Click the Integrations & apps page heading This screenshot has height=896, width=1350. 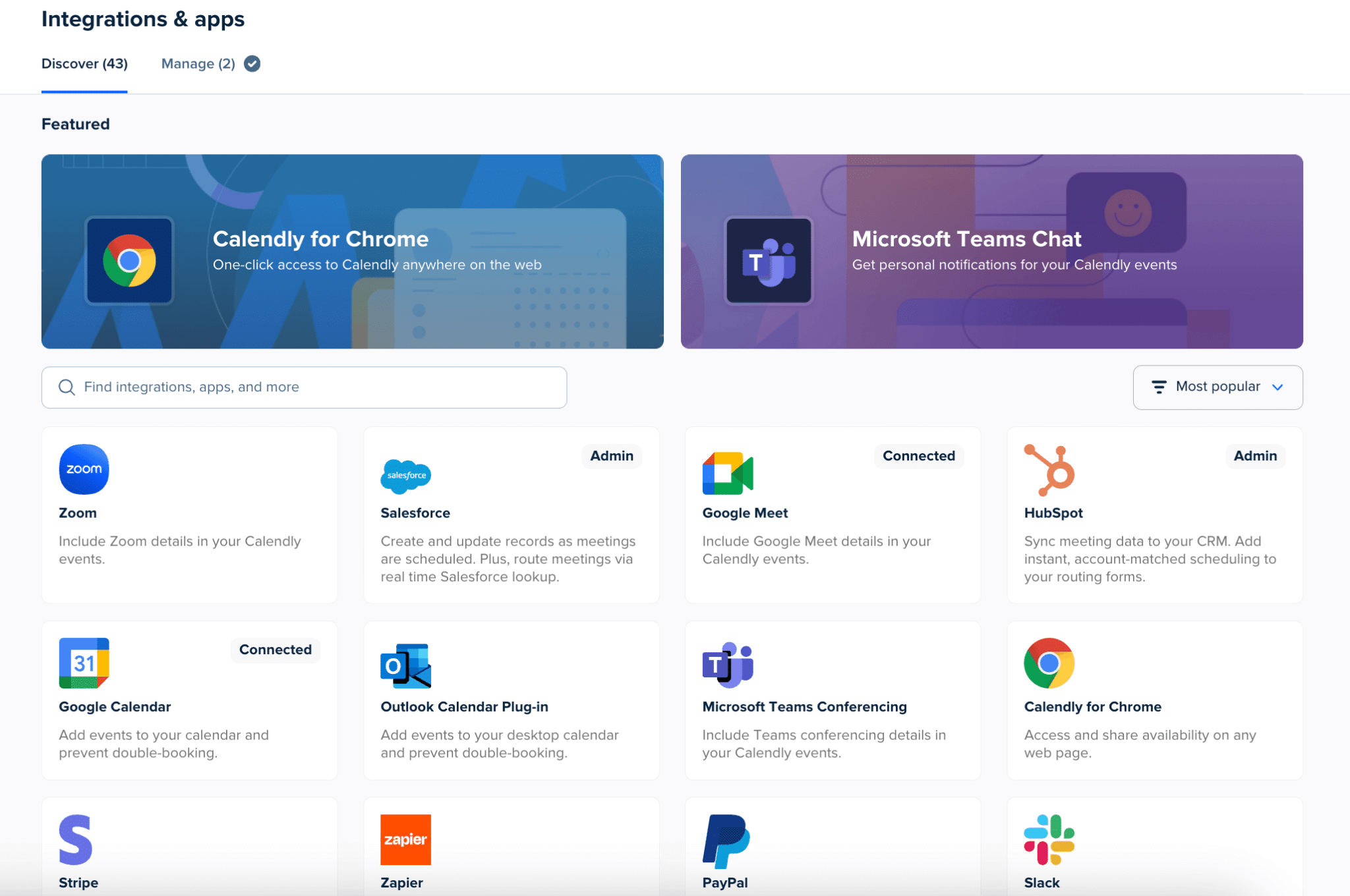(x=142, y=19)
